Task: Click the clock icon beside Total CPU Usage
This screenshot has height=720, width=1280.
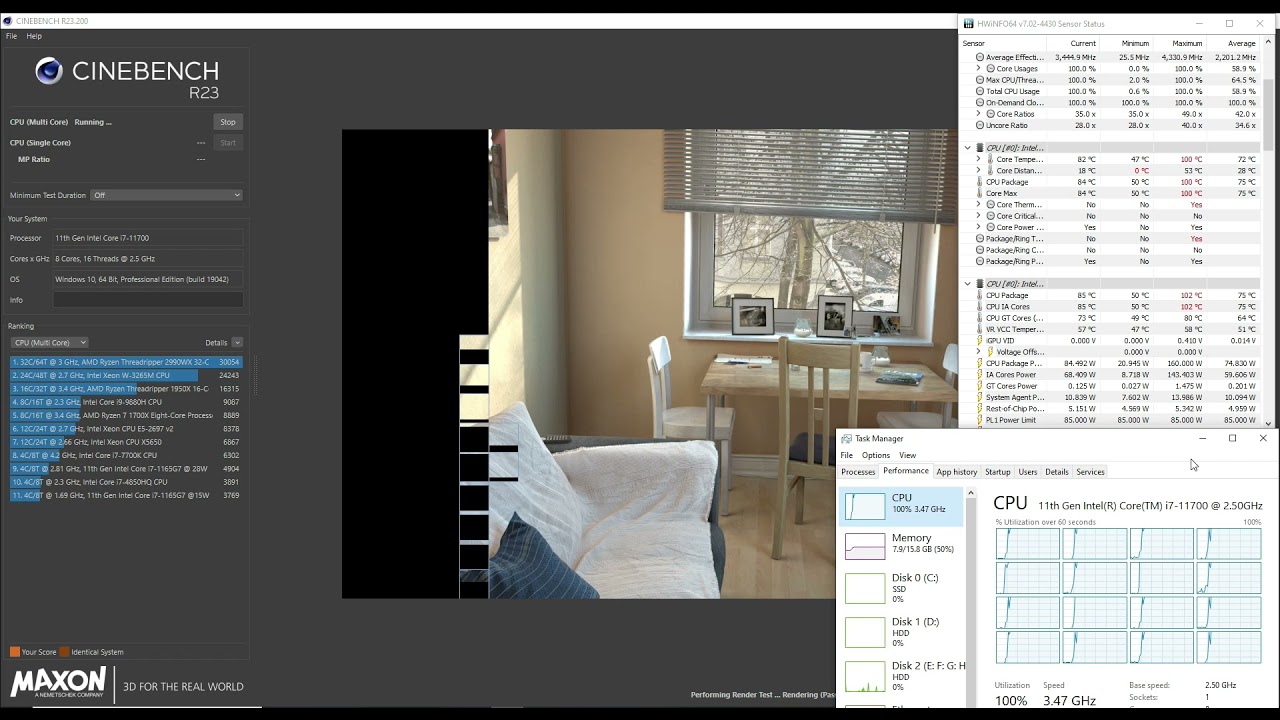Action: pyautogui.click(x=980, y=91)
